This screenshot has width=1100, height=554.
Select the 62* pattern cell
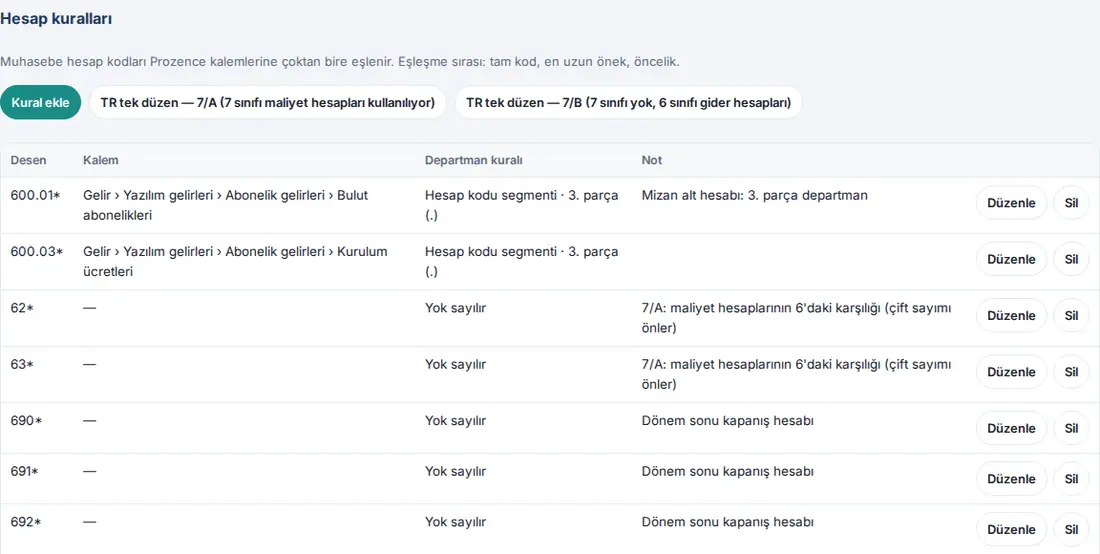[x=22, y=308]
